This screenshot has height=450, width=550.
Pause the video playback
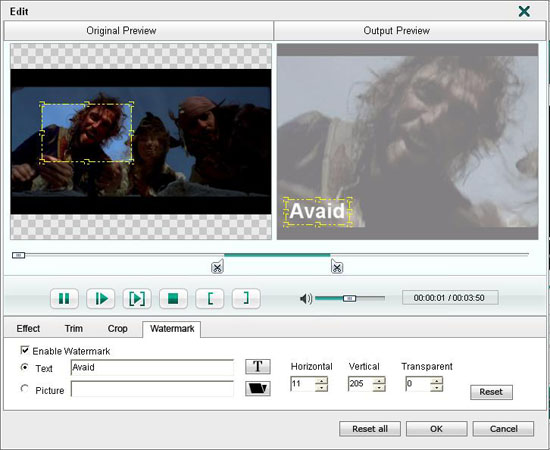(64, 298)
